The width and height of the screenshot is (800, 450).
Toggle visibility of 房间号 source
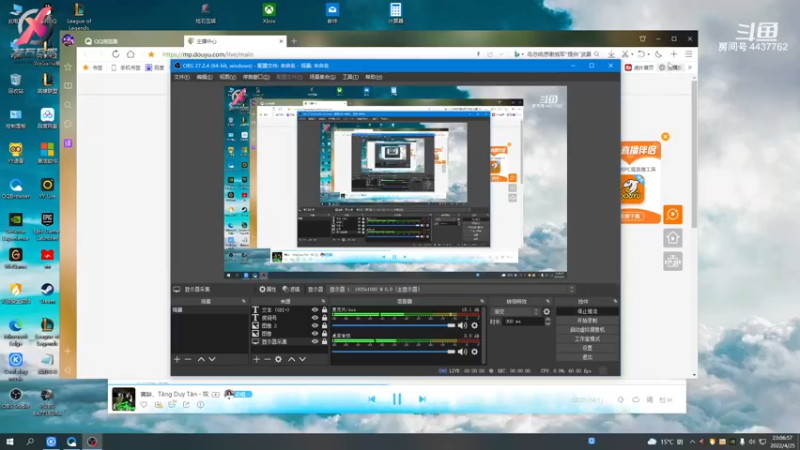coord(315,317)
